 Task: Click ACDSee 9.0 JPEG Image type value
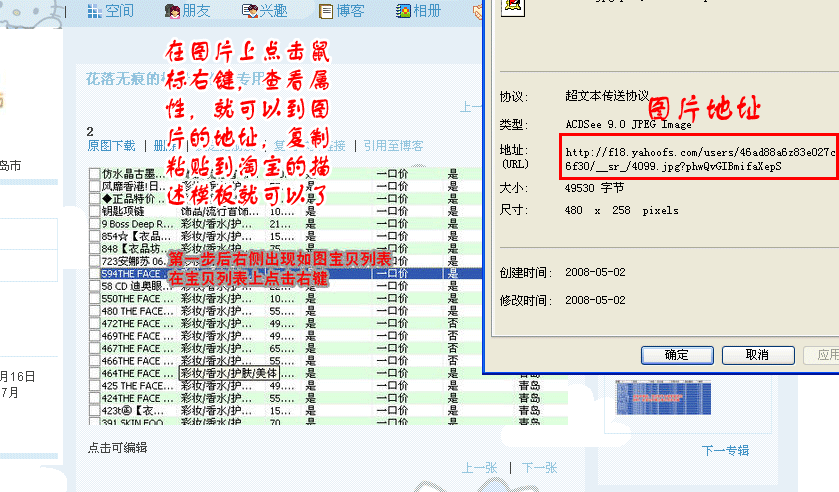(x=629, y=124)
